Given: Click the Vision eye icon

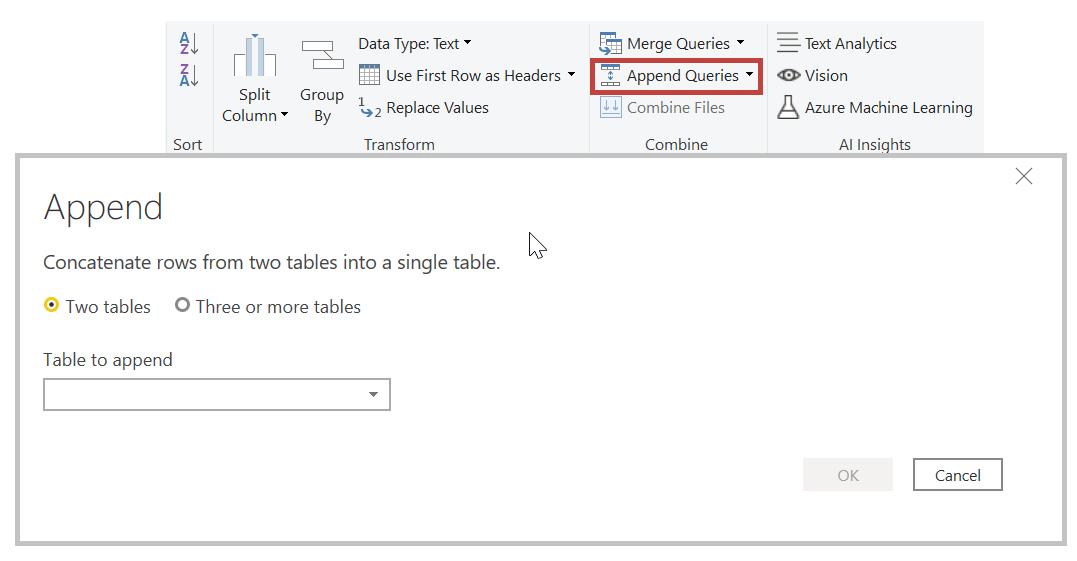Looking at the screenshot, I should 789,75.
